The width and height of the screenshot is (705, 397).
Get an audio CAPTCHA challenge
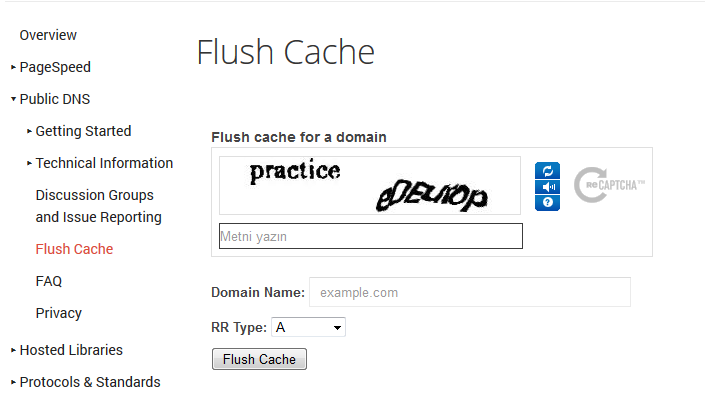[x=547, y=187]
